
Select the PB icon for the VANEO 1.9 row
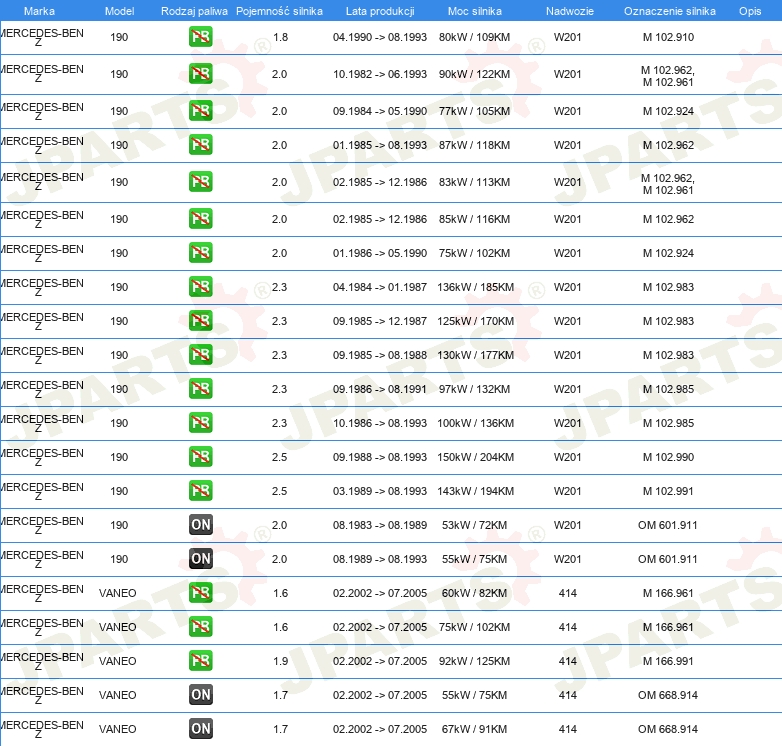coord(201,661)
